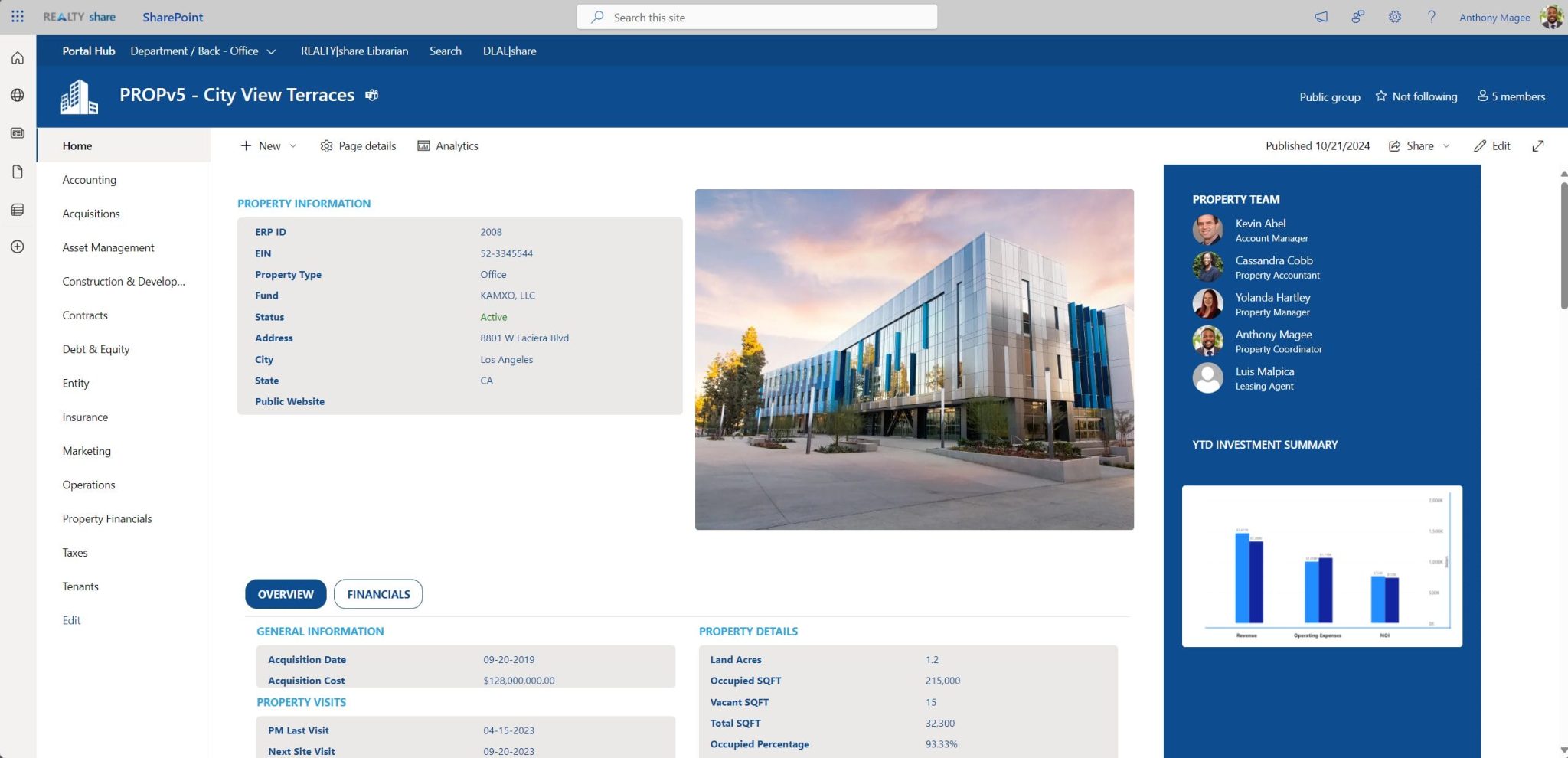This screenshot has height=758, width=1568.
Task: Click the announcements megaphone icon
Action: pyautogui.click(x=1321, y=17)
